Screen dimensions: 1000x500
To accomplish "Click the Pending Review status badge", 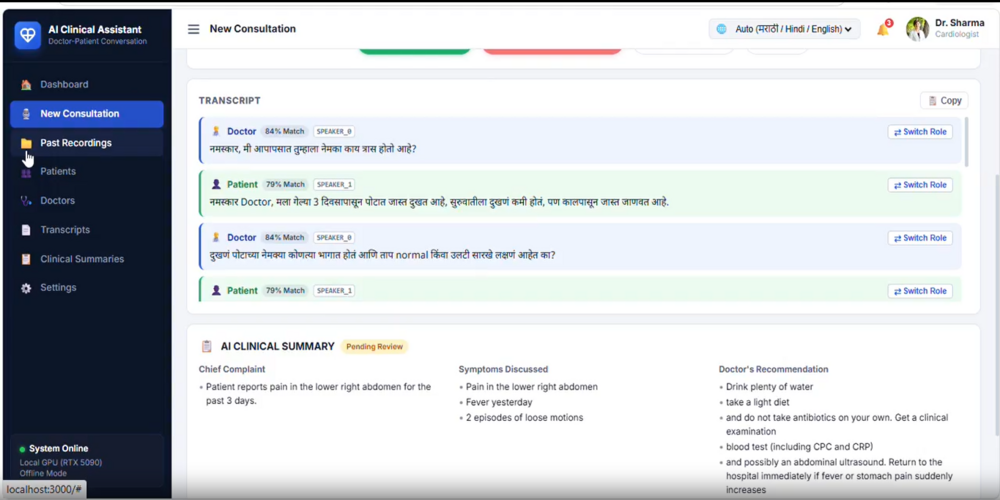I will pyautogui.click(x=374, y=347).
